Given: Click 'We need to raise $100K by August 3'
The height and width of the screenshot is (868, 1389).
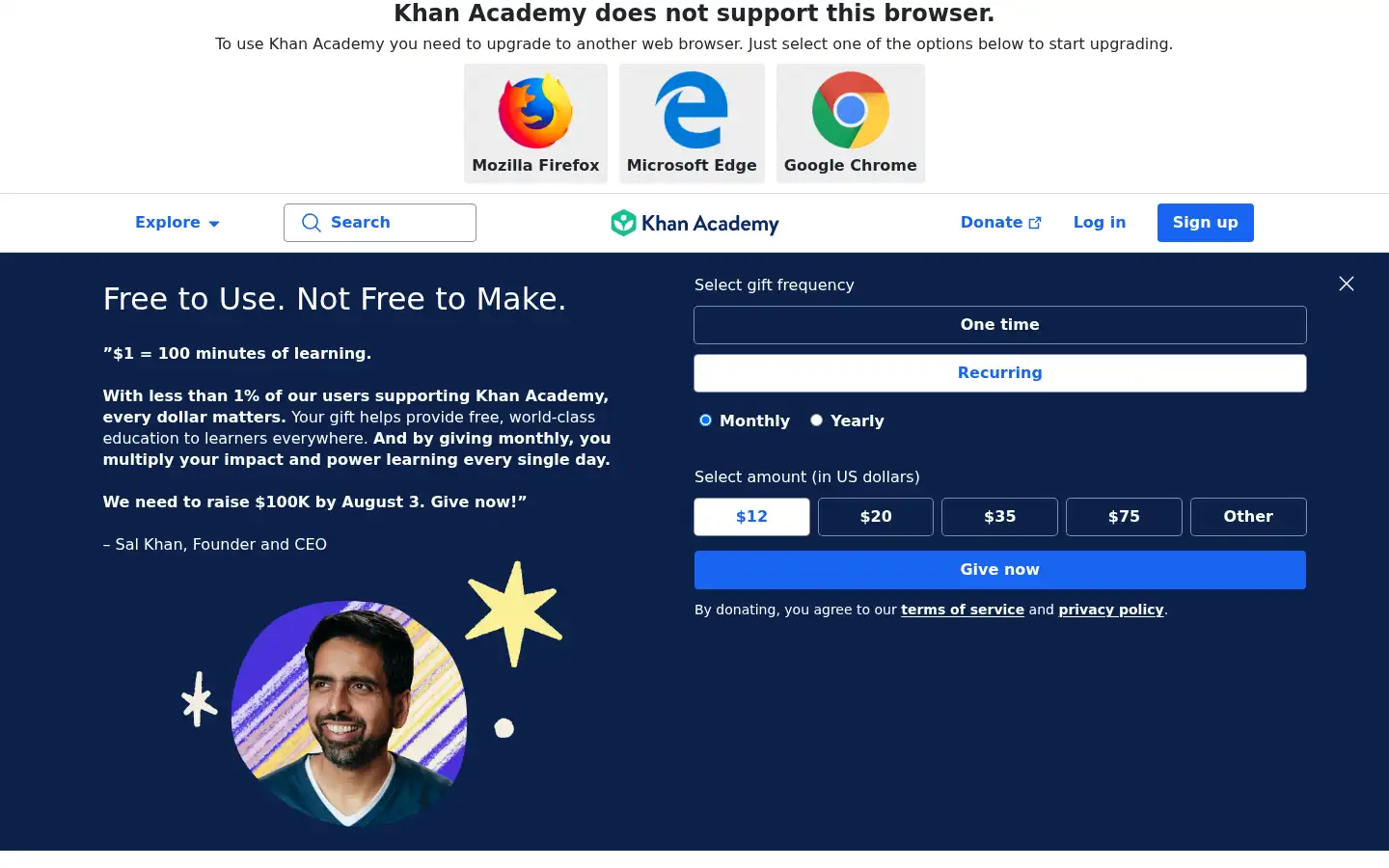Looking at the screenshot, I should 262,502.
